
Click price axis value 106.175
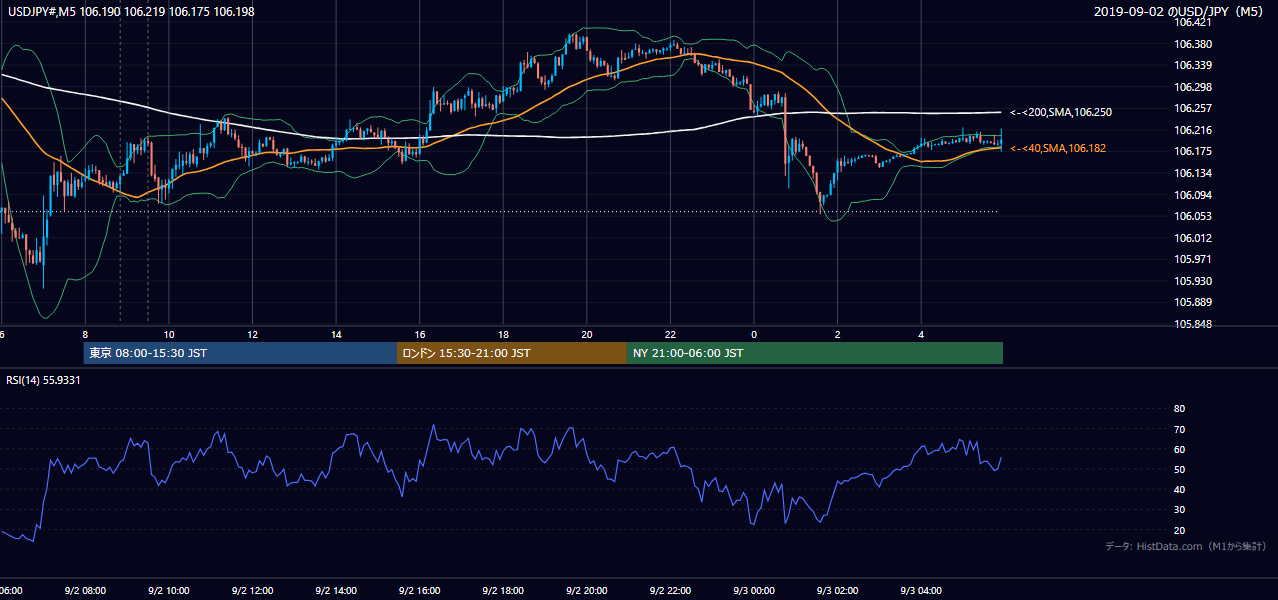coord(1191,152)
